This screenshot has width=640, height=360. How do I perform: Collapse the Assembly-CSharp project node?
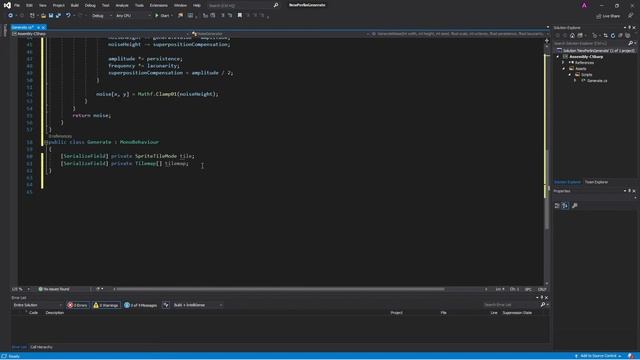tap(558, 57)
